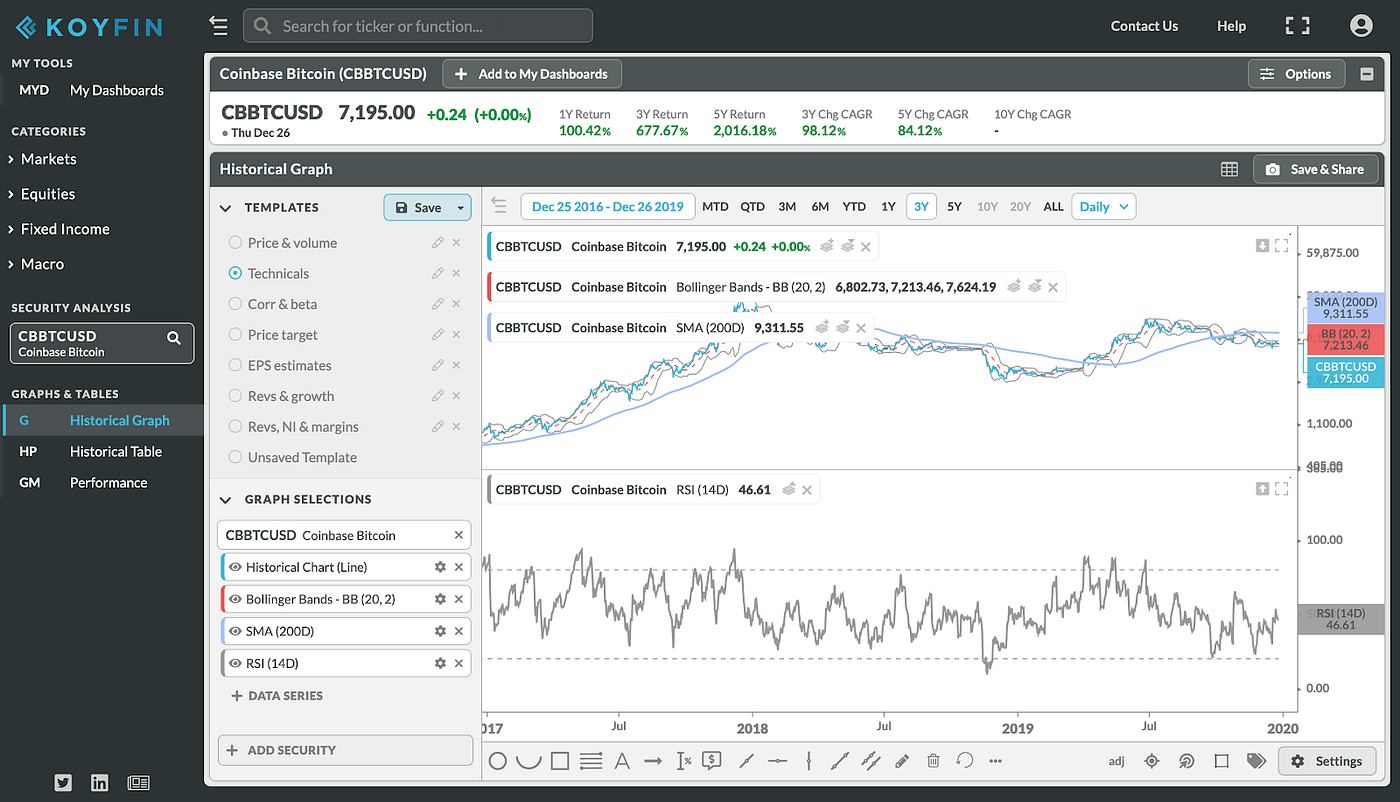This screenshot has height=802, width=1400.
Task: Open the user profile avatar icon
Action: tap(1361, 25)
